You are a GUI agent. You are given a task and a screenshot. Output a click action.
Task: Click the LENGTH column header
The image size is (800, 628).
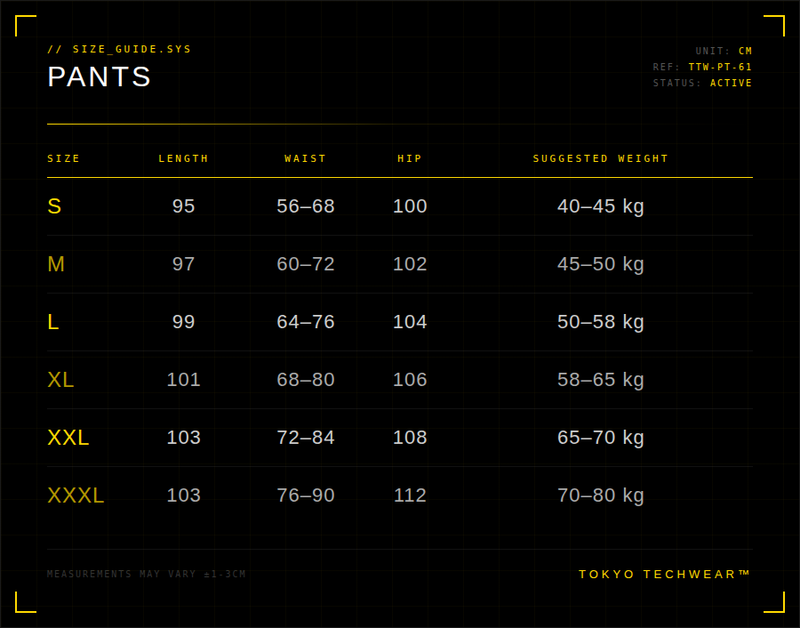(183, 159)
